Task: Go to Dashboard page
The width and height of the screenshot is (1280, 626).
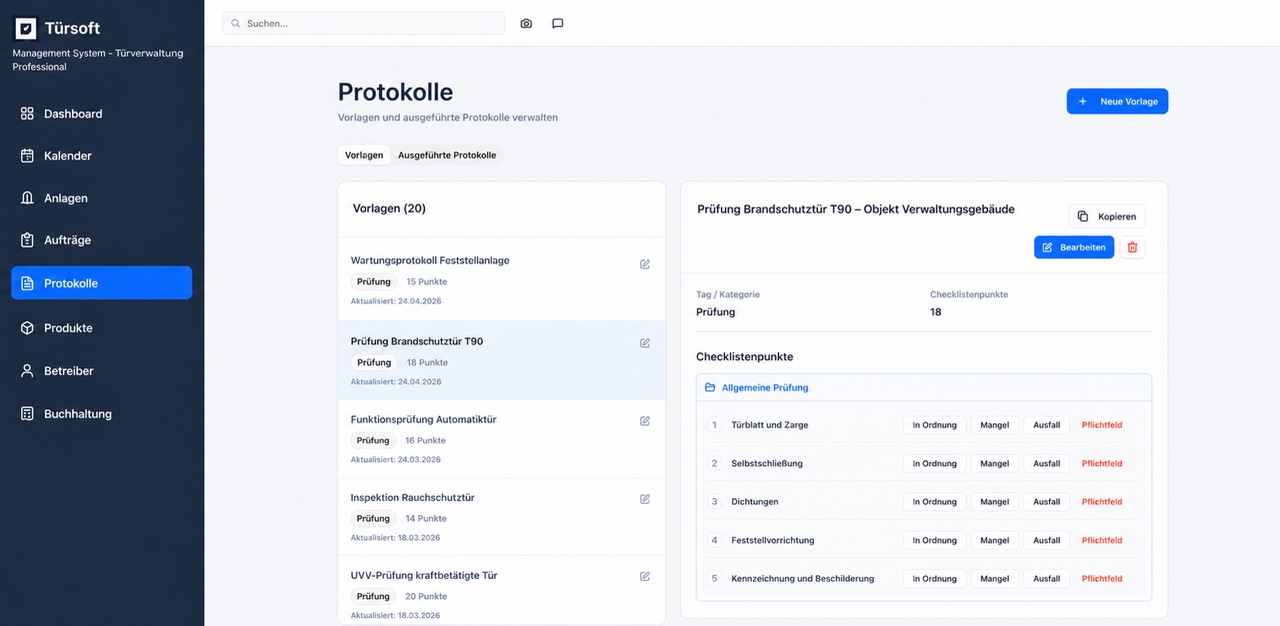Action: pyautogui.click(x=101, y=114)
